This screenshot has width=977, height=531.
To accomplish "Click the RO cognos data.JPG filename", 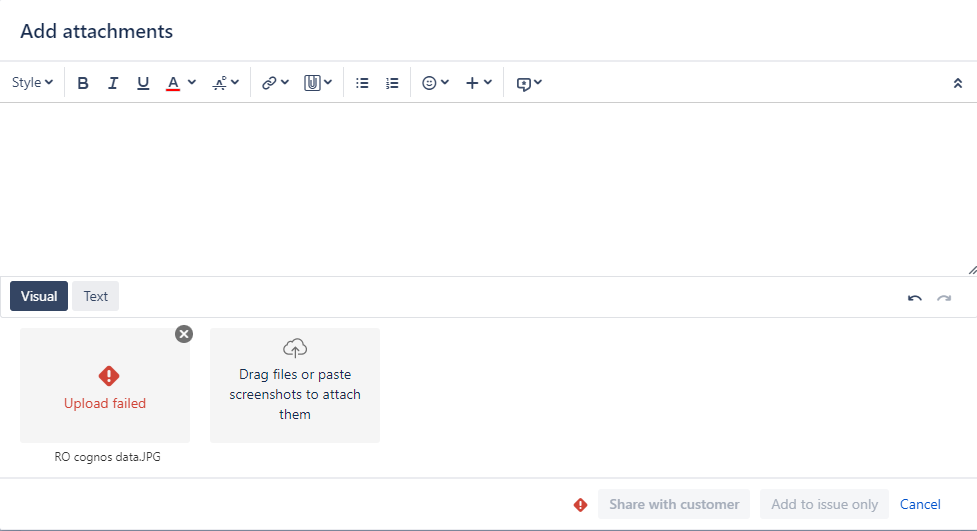I will coord(107,457).
